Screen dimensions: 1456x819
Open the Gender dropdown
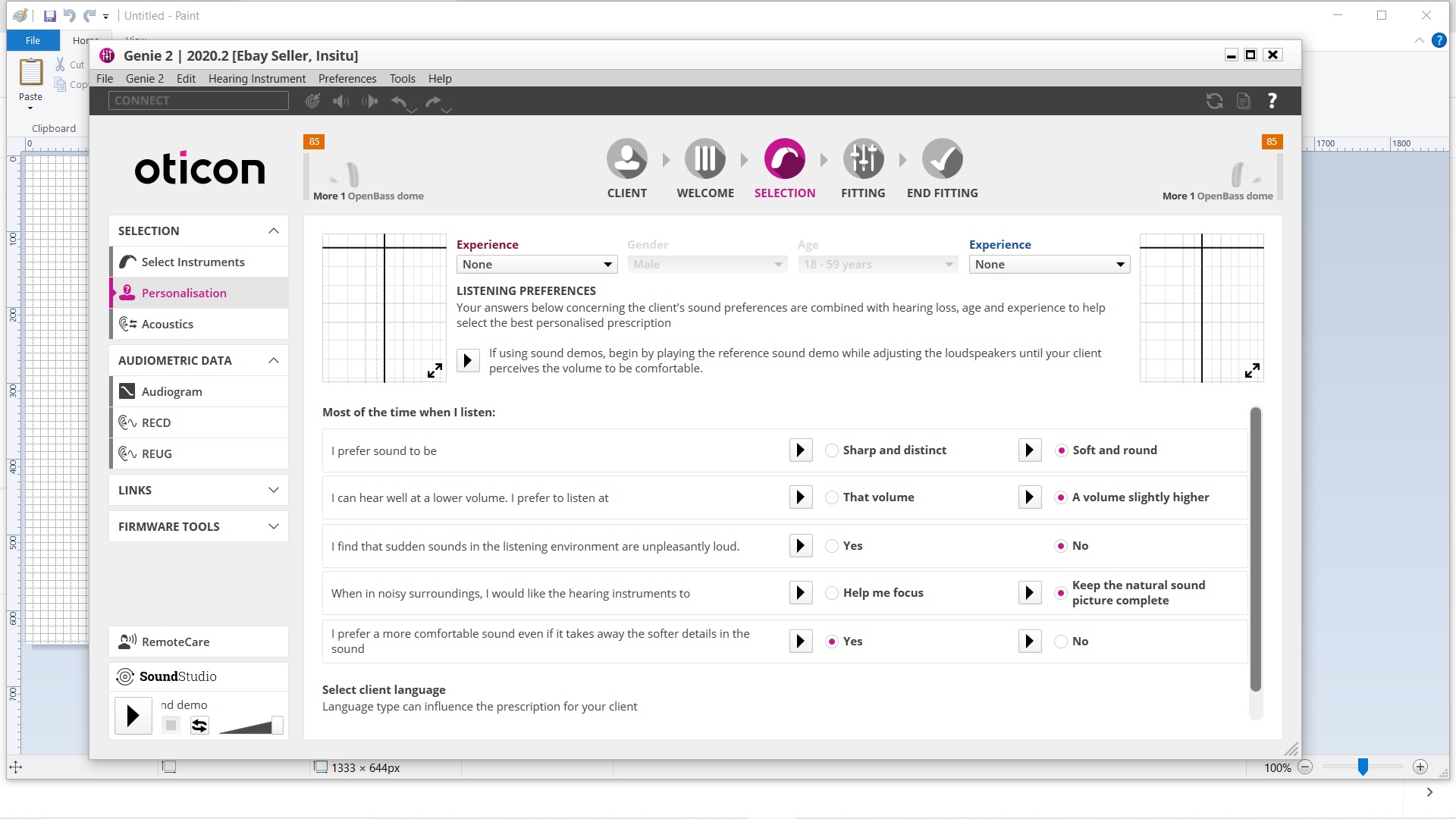pos(708,265)
